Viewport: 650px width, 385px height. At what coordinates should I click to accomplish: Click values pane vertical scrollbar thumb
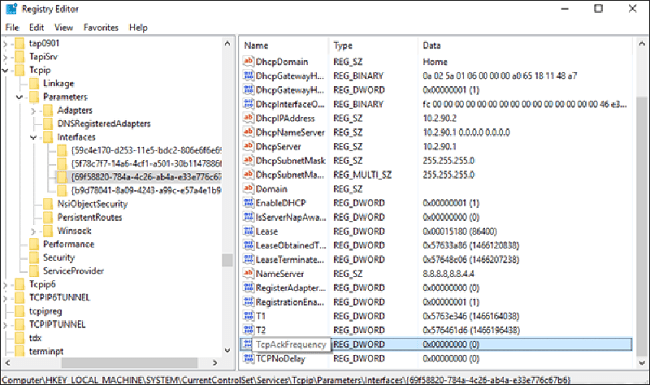pyautogui.click(x=641, y=226)
